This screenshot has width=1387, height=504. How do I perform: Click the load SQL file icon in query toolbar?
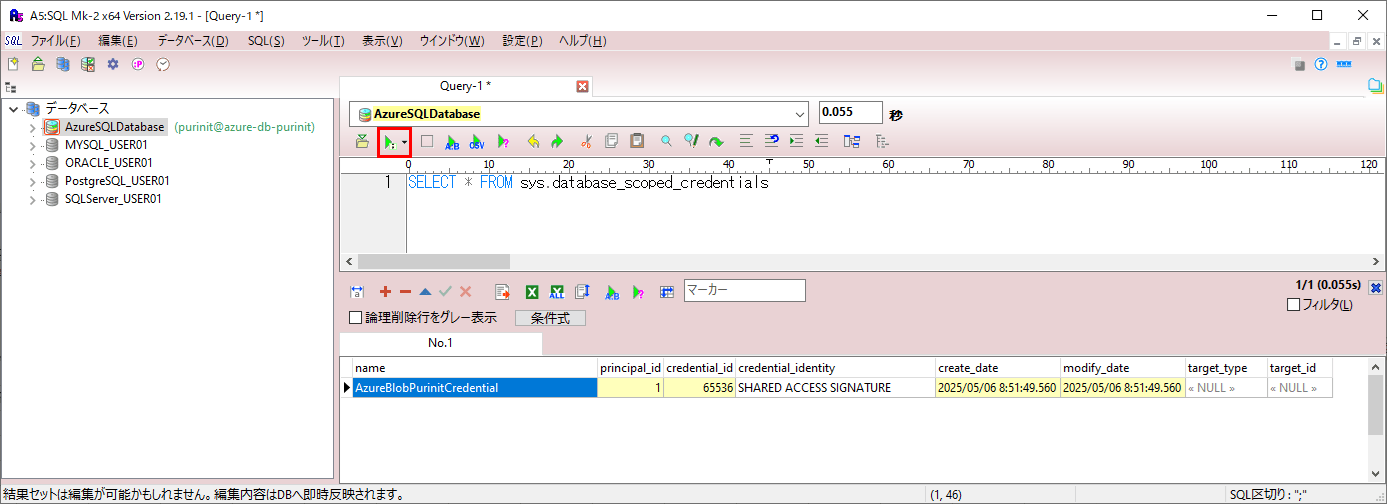click(x=362, y=142)
